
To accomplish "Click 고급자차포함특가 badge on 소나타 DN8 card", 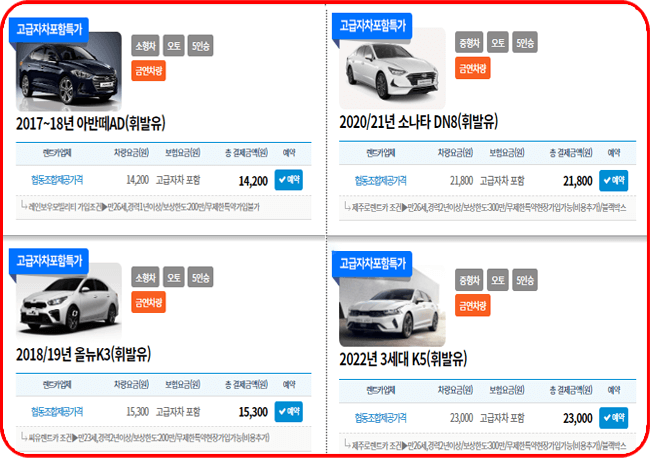I will click(372, 26).
